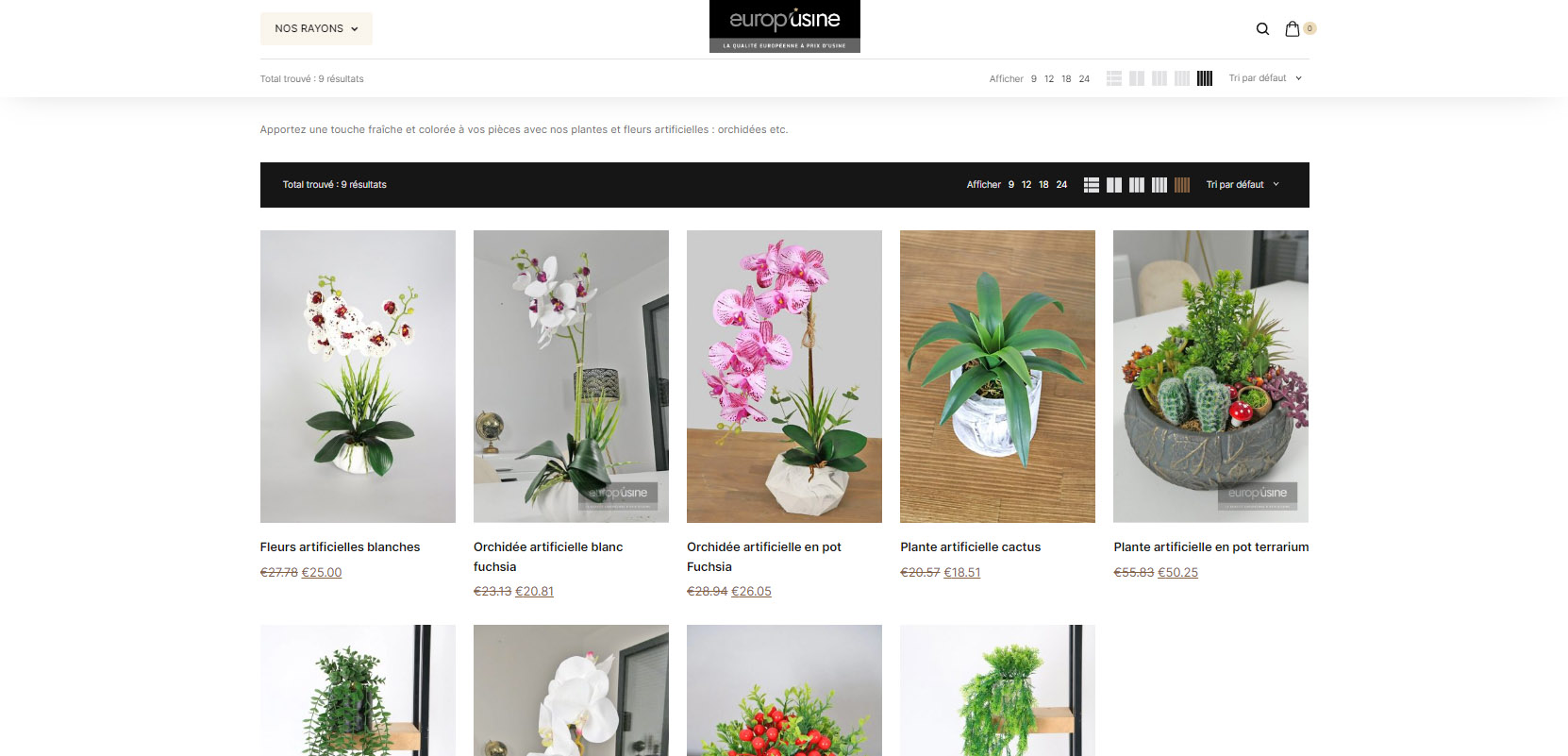
Task: Open the shopping bag cart icon
Action: [x=1293, y=29]
